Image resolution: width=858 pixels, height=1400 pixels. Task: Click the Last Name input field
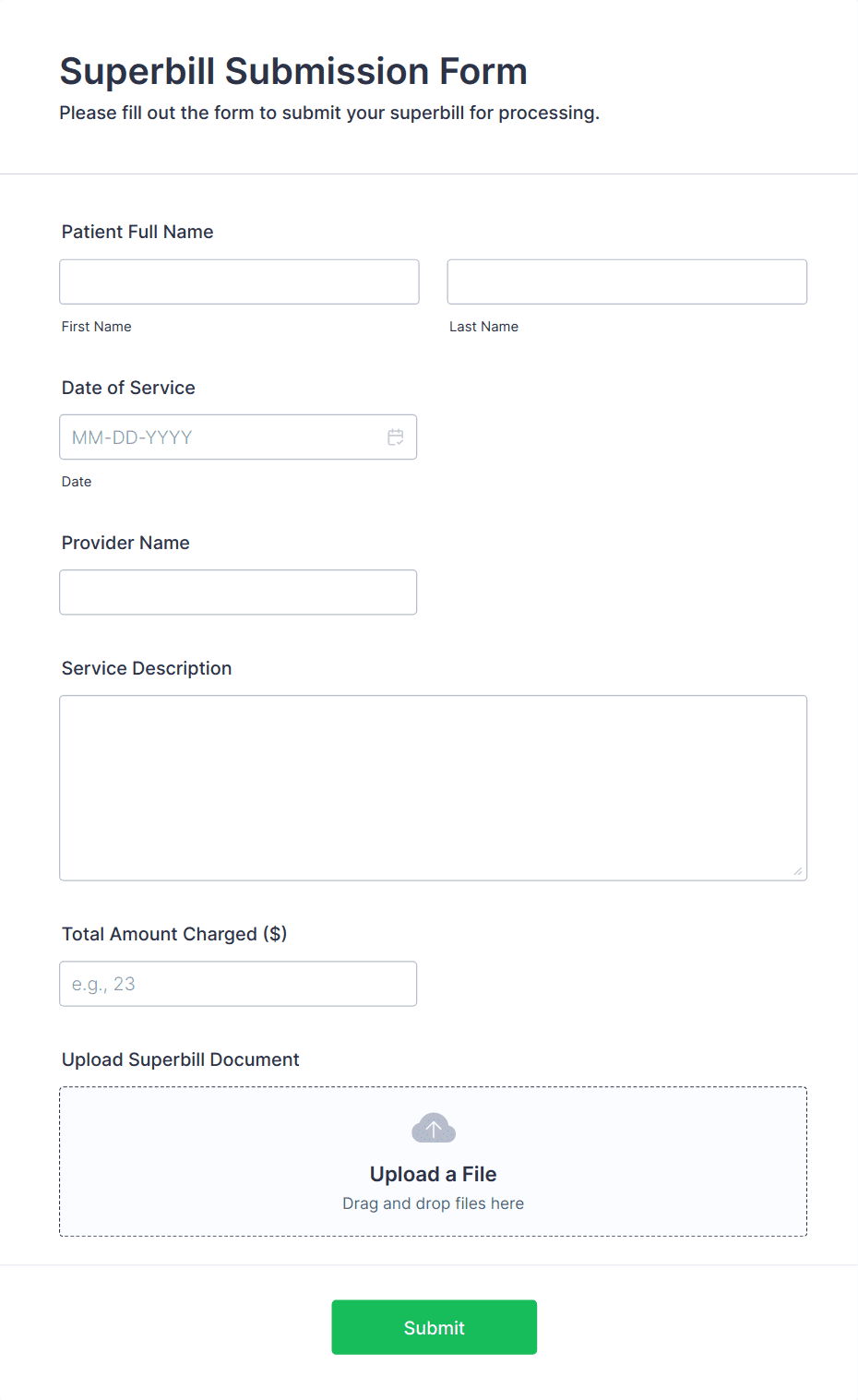click(x=626, y=281)
